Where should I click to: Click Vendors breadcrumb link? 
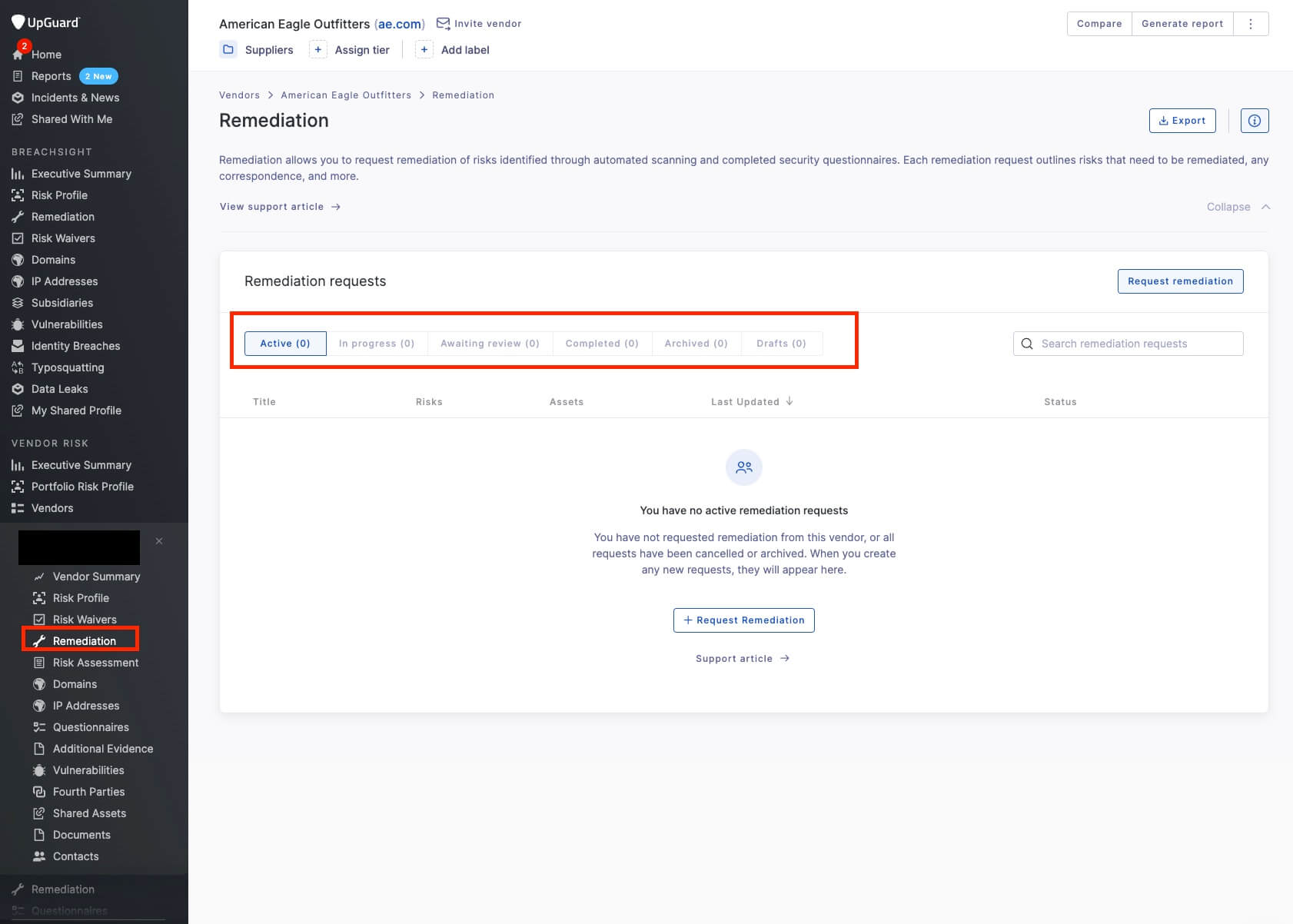(239, 95)
